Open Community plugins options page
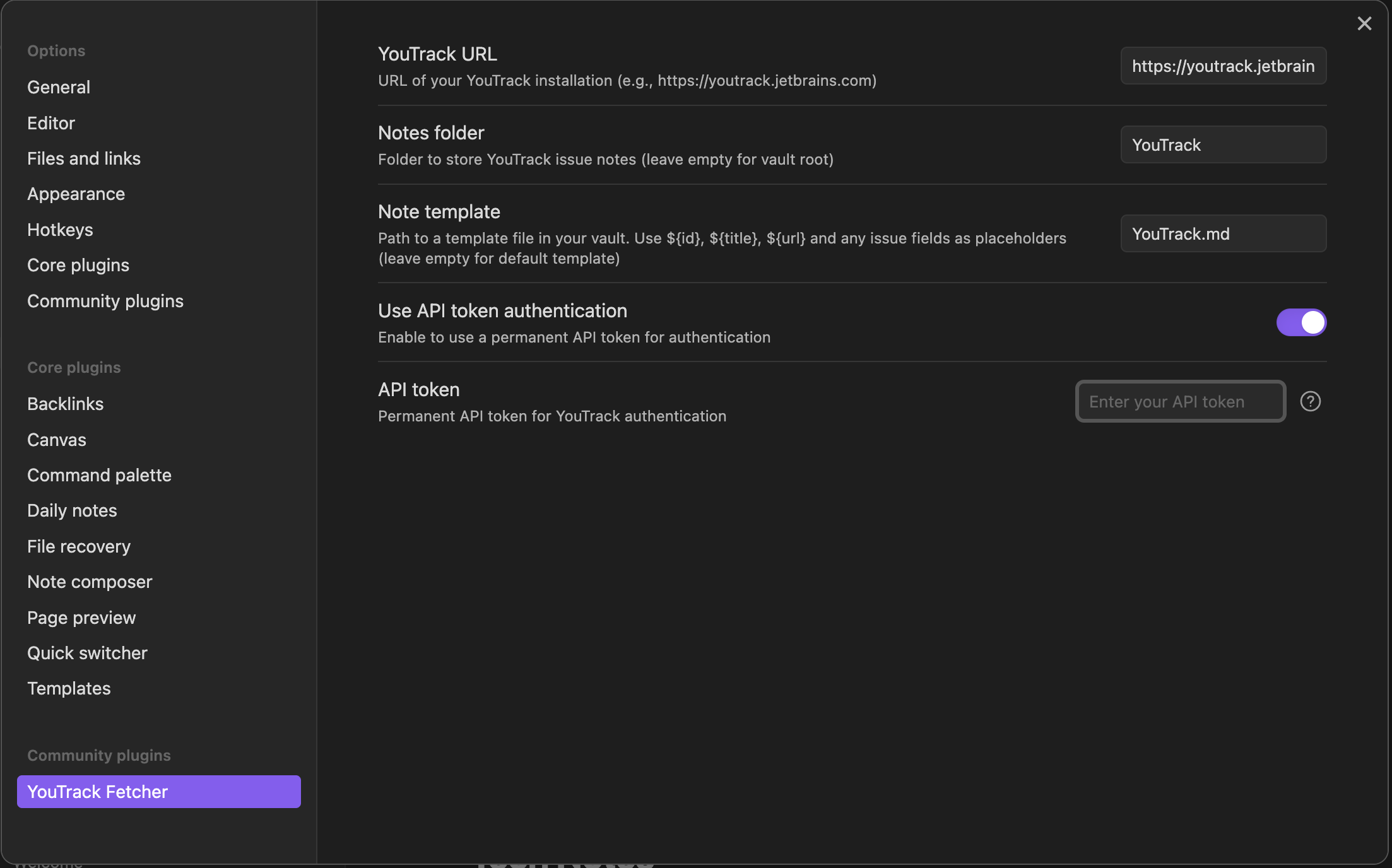The image size is (1392, 868). (105, 301)
